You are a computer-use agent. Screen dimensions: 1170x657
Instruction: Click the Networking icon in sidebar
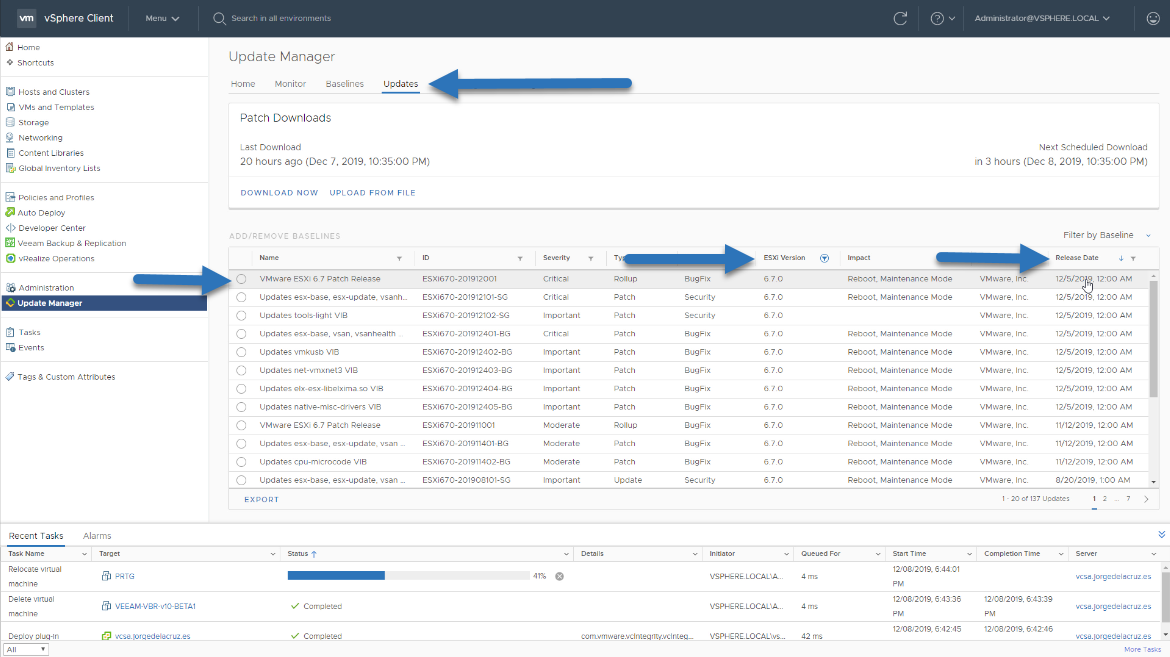(x=10, y=137)
